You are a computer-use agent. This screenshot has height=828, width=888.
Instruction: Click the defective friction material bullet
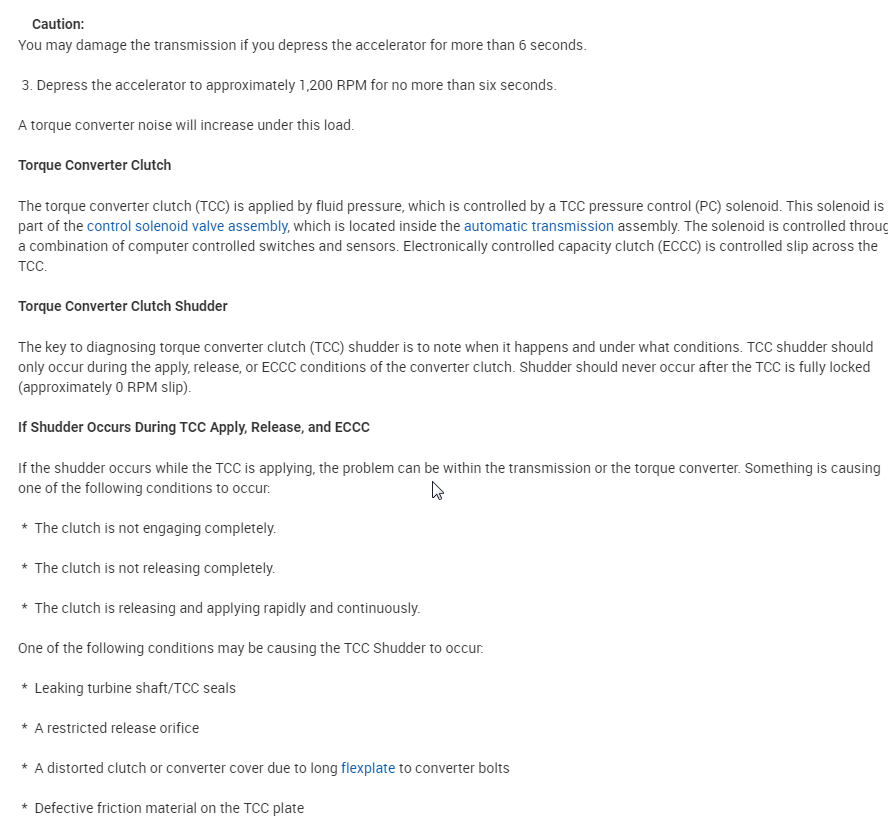click(x=168, y=808)
